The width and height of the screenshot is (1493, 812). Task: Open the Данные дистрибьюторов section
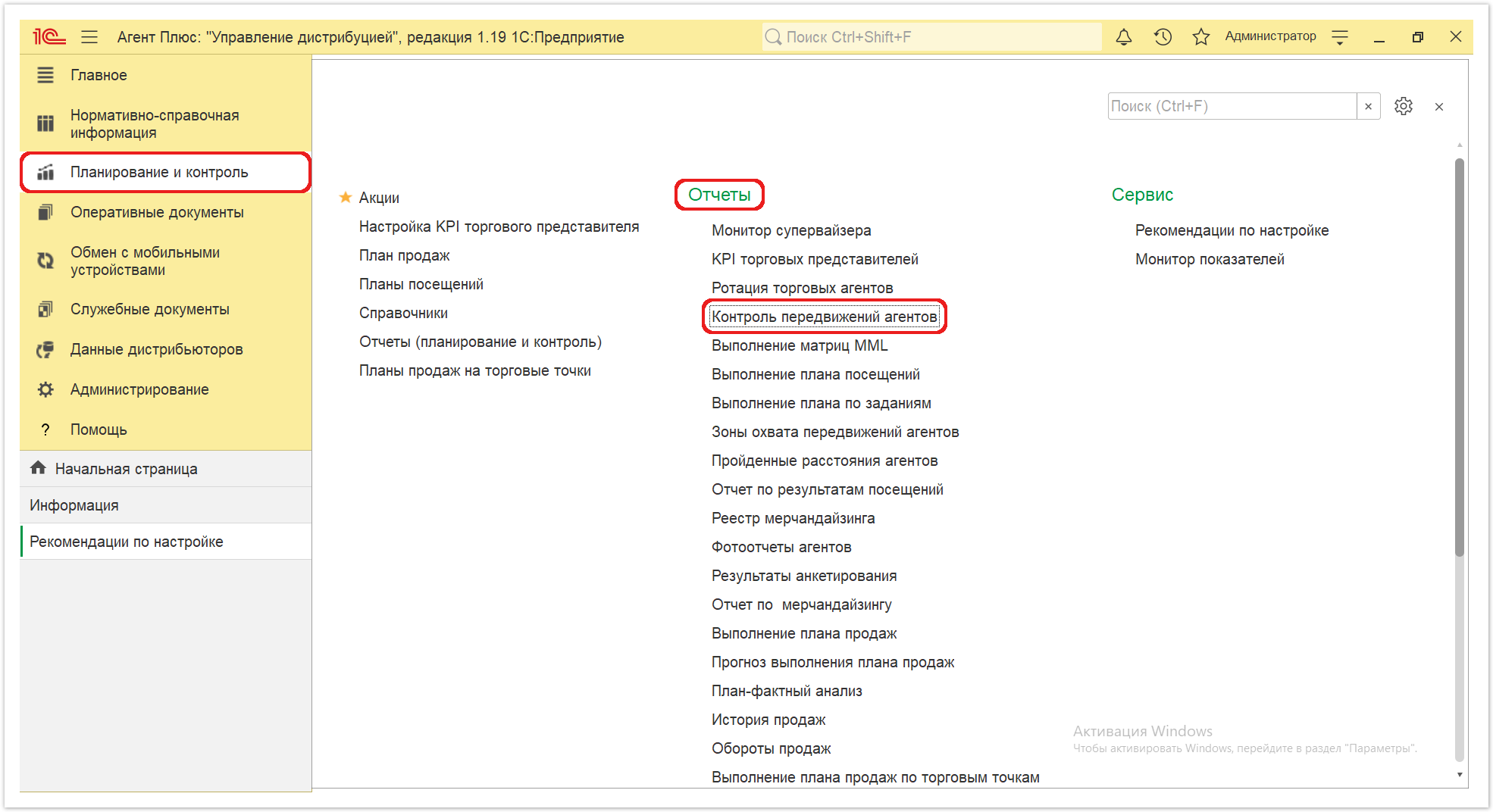[166, 349]
